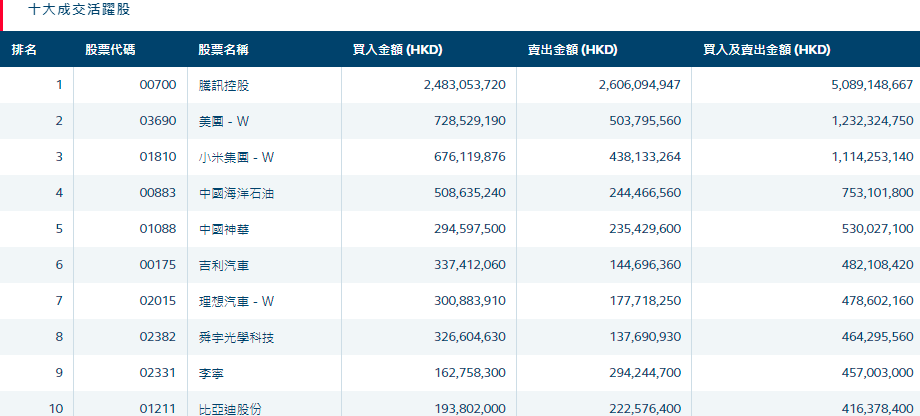Viewport: 920px width, 416px height.
Task: Click sell amount 294,244,700
Action: [645, 373]
